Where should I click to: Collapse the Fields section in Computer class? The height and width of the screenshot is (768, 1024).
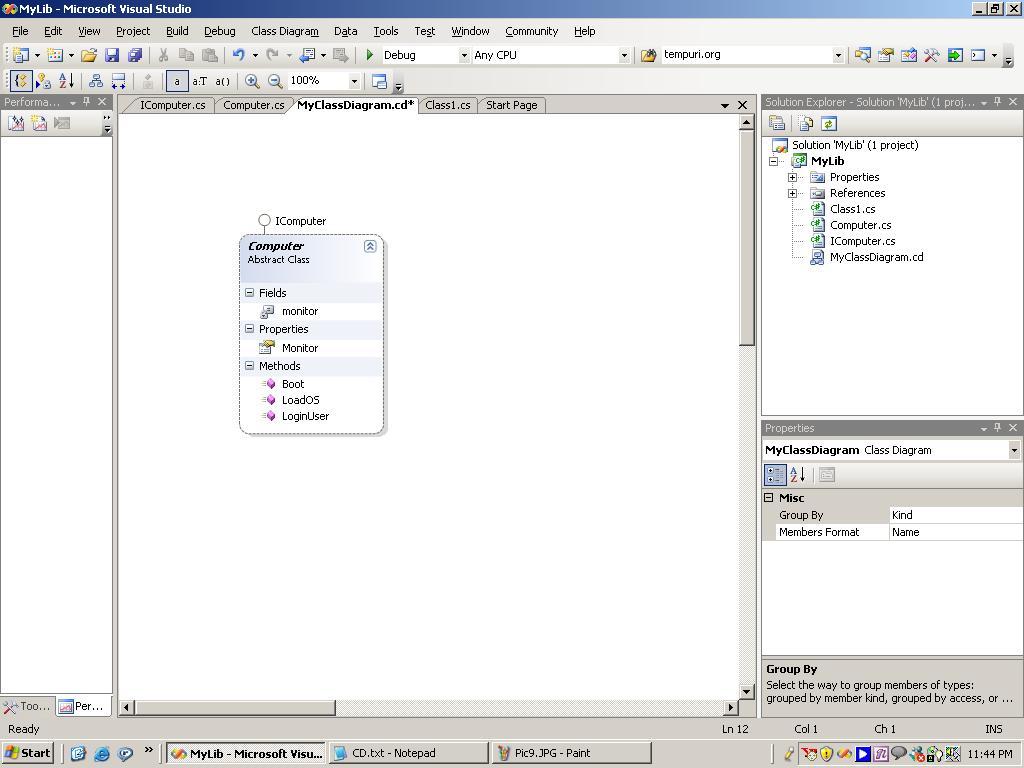249,293
